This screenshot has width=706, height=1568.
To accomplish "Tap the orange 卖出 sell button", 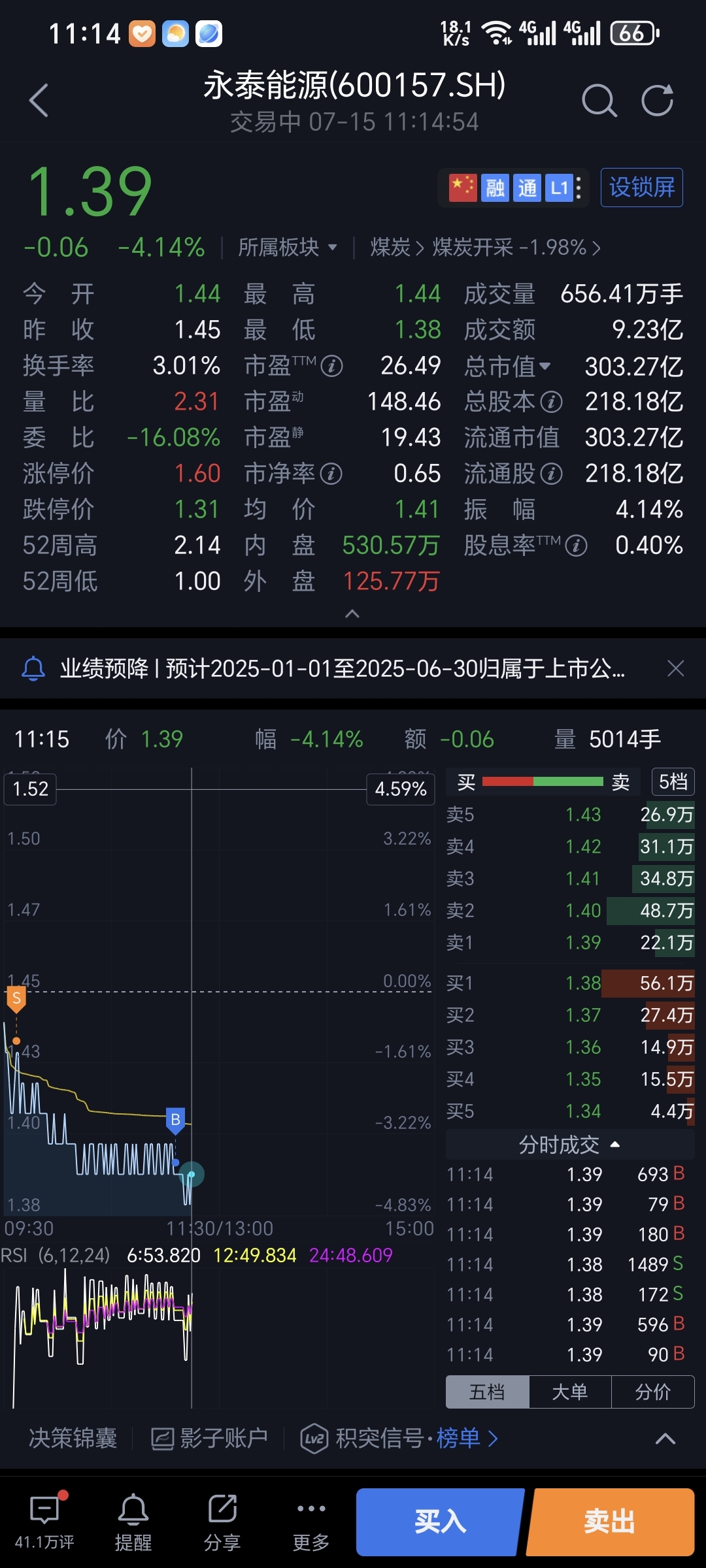I will click(x=611, y=1522).
